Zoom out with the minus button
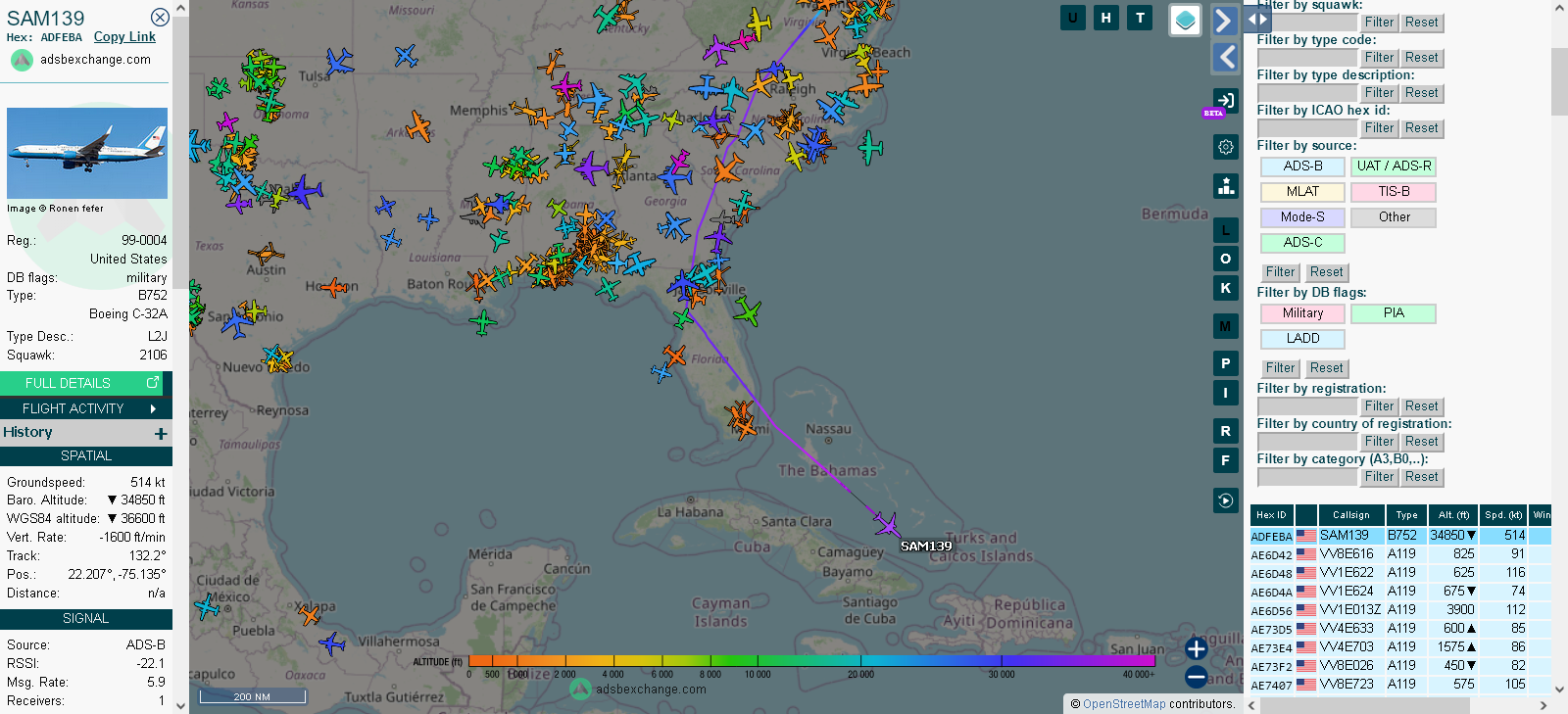The width and height of the screenshot is (1568, 714). [1196, 676]
